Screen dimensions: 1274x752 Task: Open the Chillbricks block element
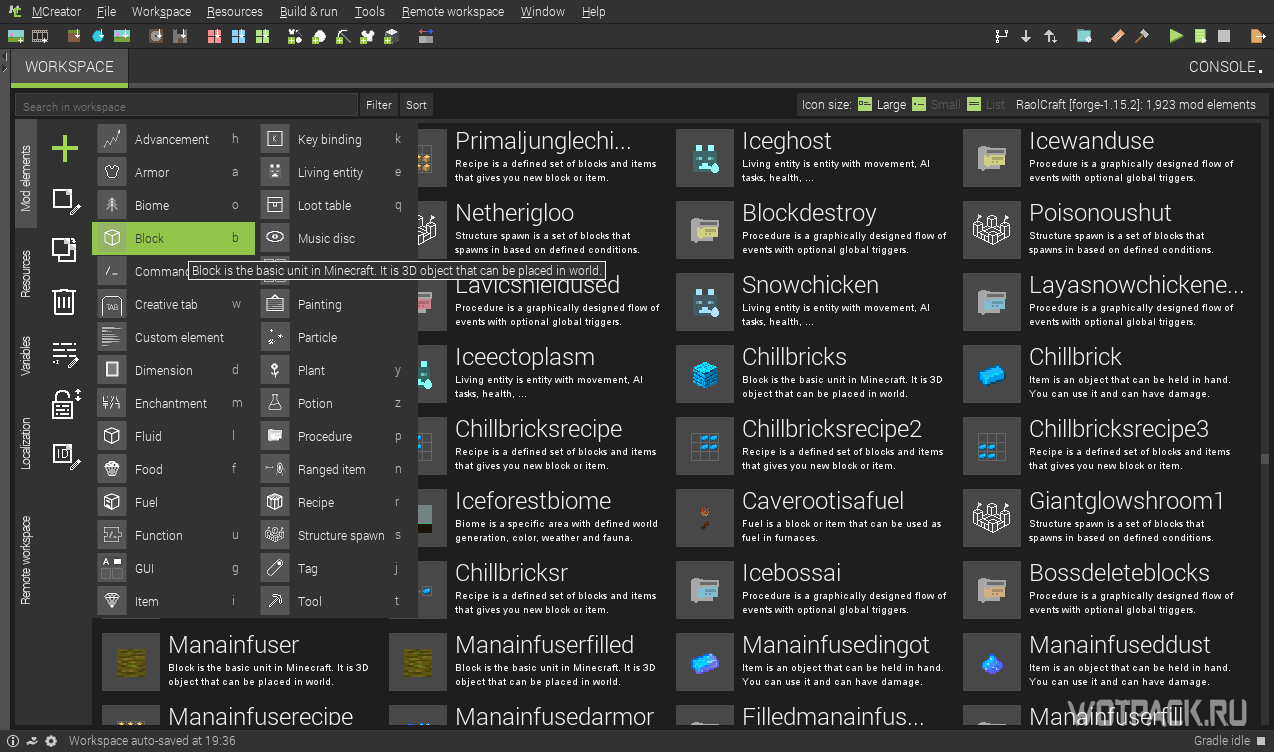click(x=794, y=357)
